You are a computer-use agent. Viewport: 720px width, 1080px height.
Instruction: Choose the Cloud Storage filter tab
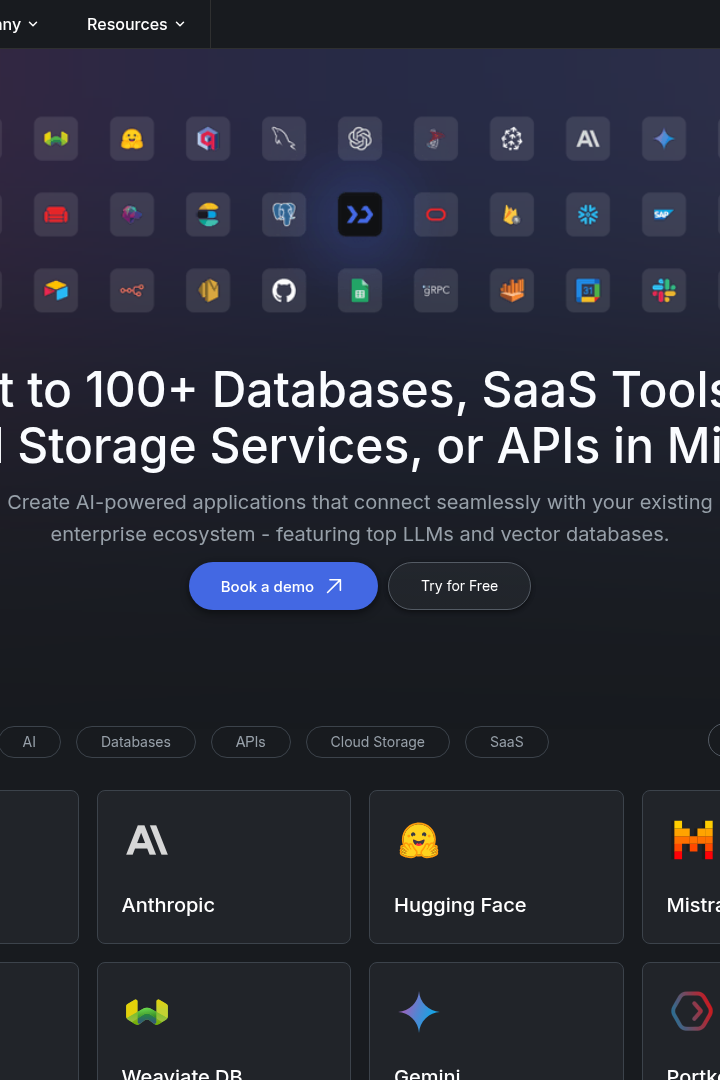(378, 742)
